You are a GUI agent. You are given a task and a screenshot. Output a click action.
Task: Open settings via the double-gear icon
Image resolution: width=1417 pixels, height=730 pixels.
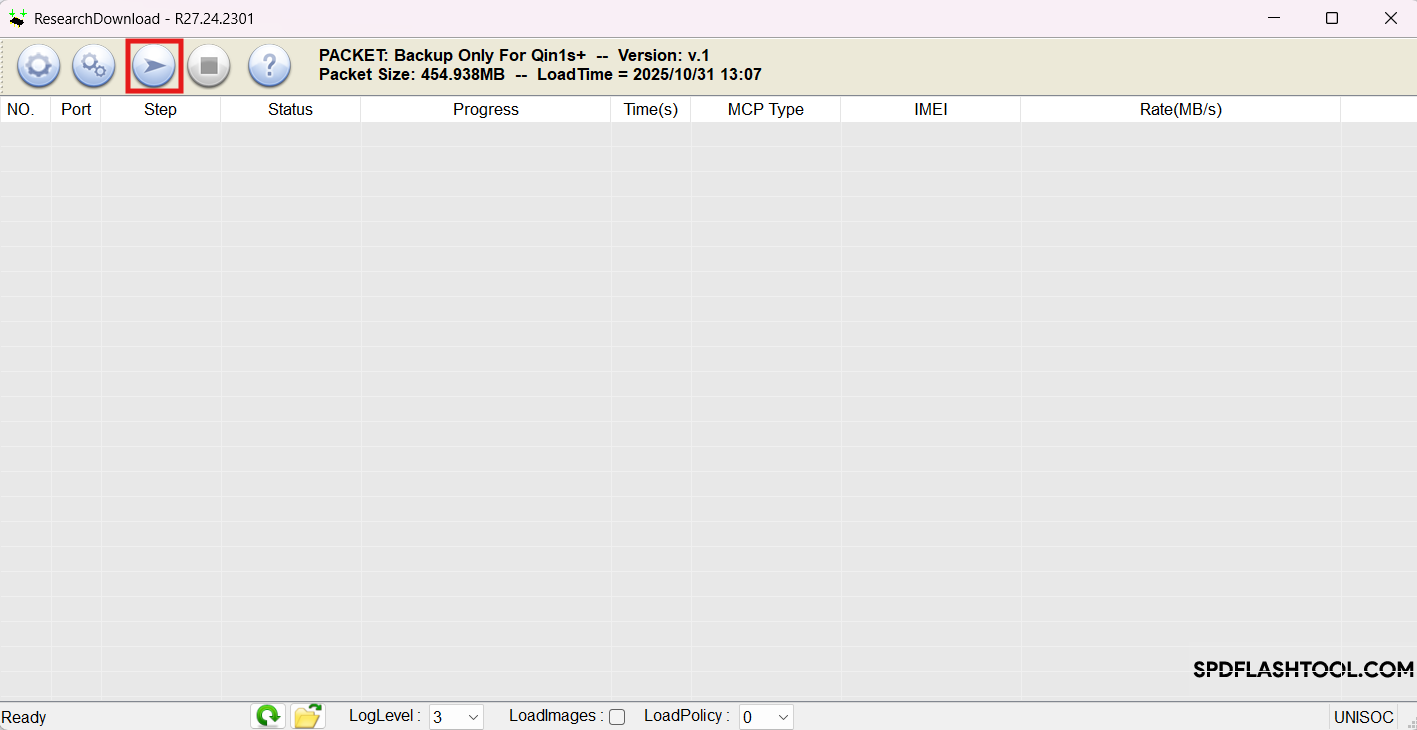coord(93,66)
